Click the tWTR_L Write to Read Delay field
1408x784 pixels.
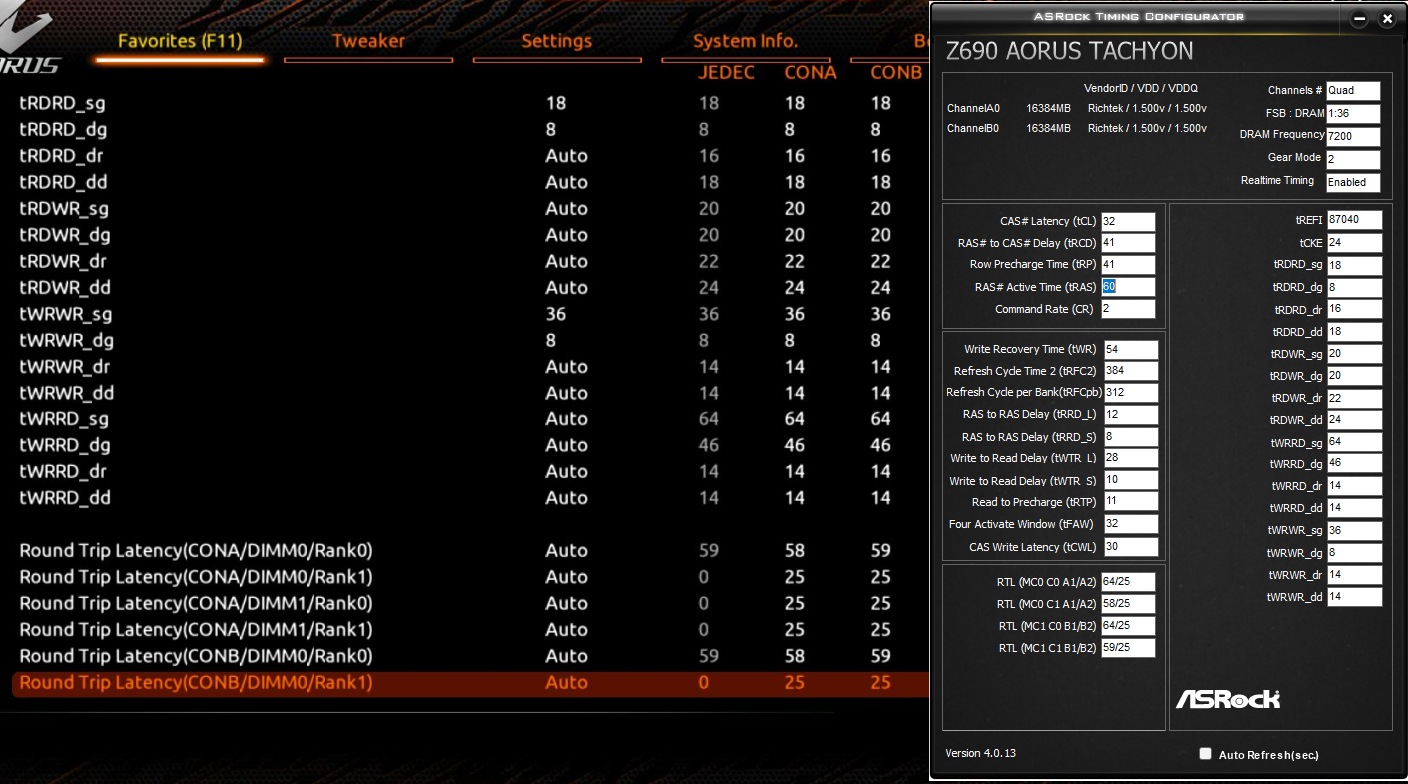tap(1131, 458)
